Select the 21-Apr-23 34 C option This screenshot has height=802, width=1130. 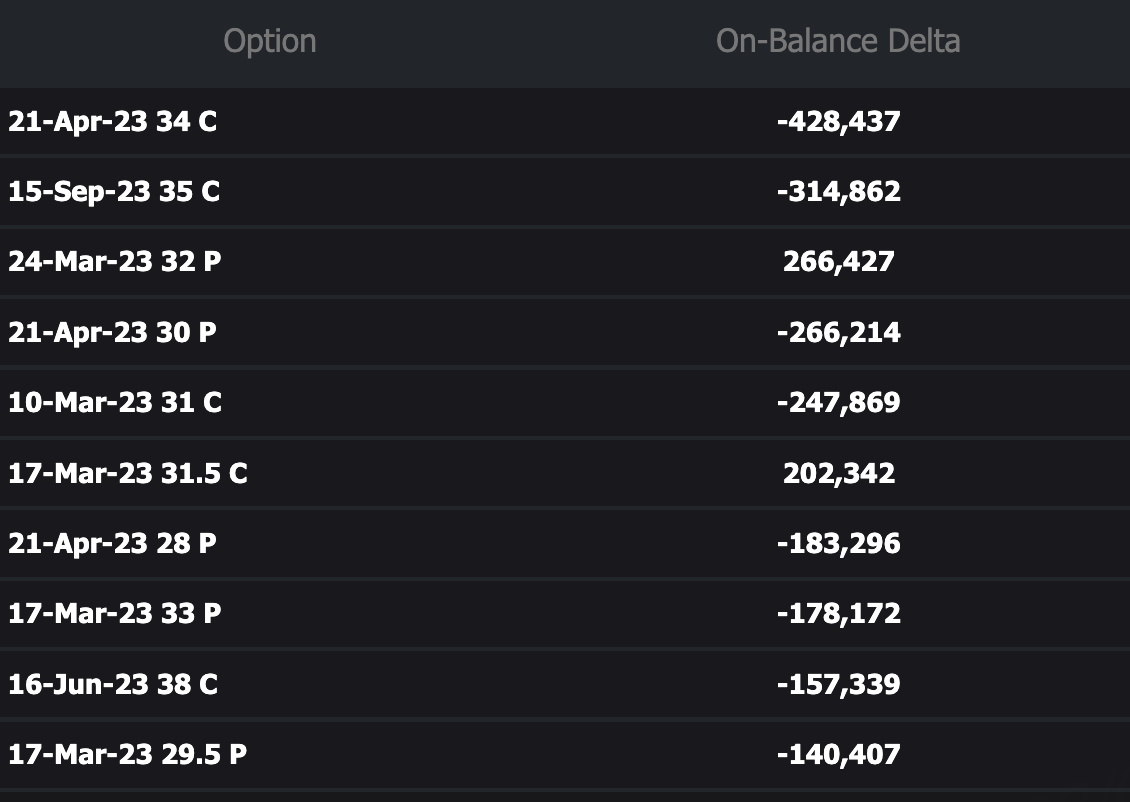(x=113, y=122)
